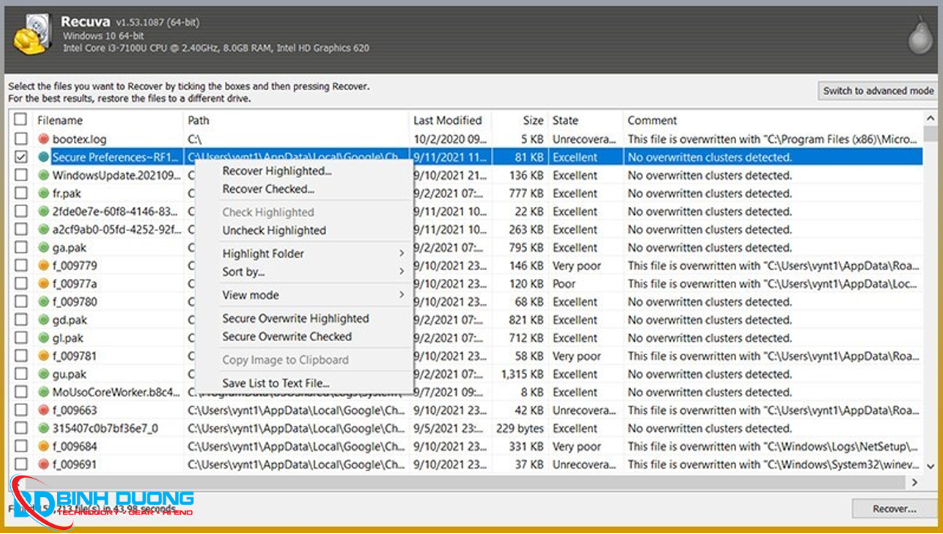Toggle the select-all checkbox in the header
The height and width of the screenshot is (534, 943).
(20, 119)
